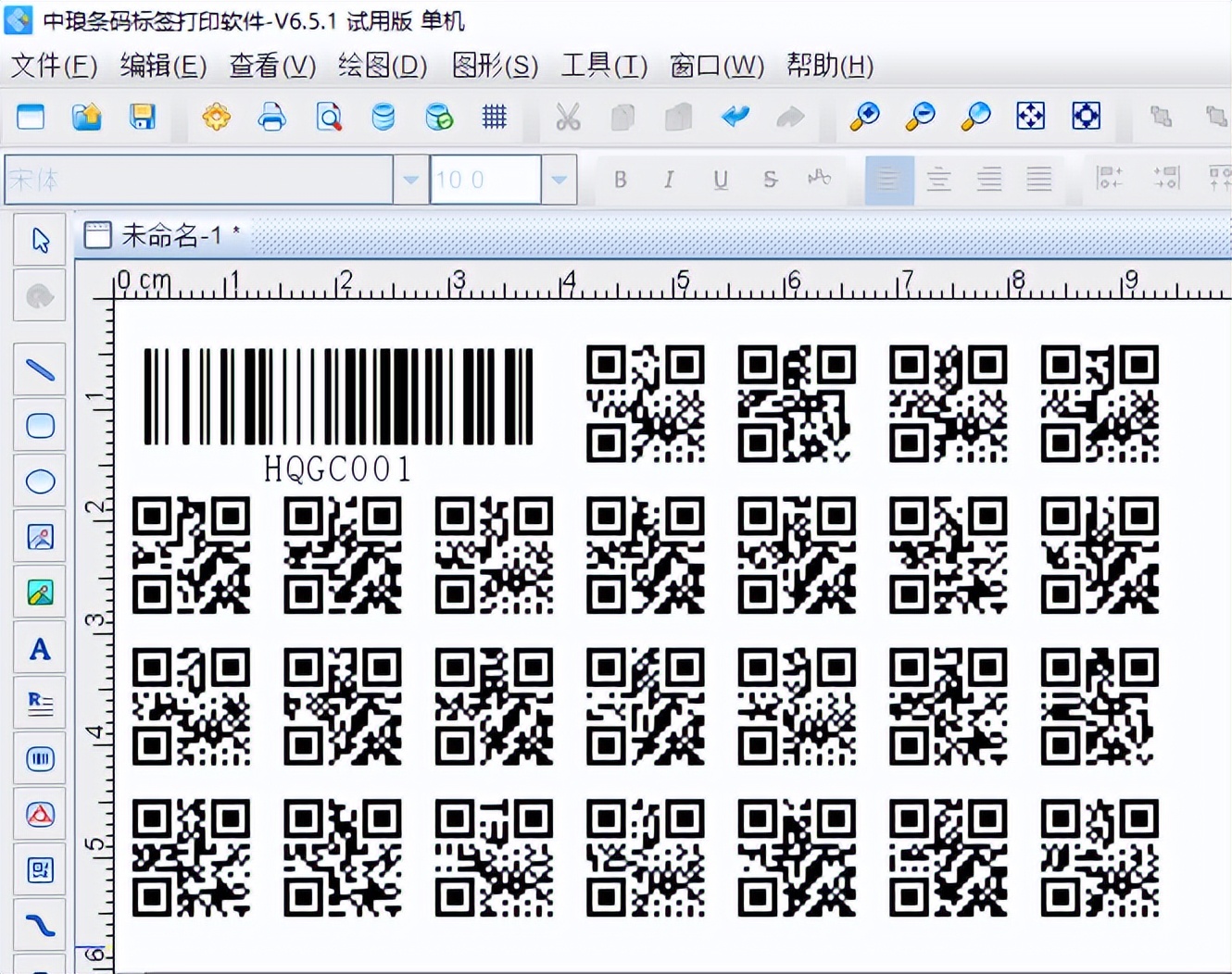Click the actual-size zoom icon

pos(1087,117)
